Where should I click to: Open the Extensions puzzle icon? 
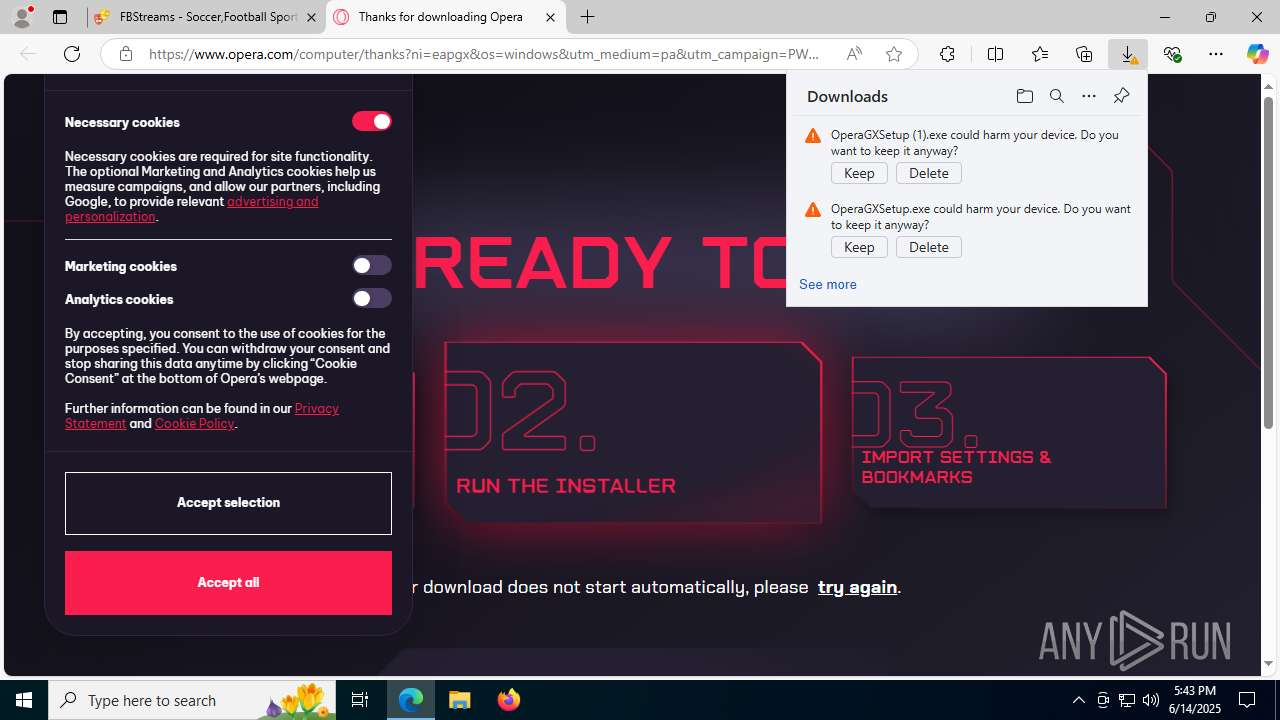coord(947,54)
